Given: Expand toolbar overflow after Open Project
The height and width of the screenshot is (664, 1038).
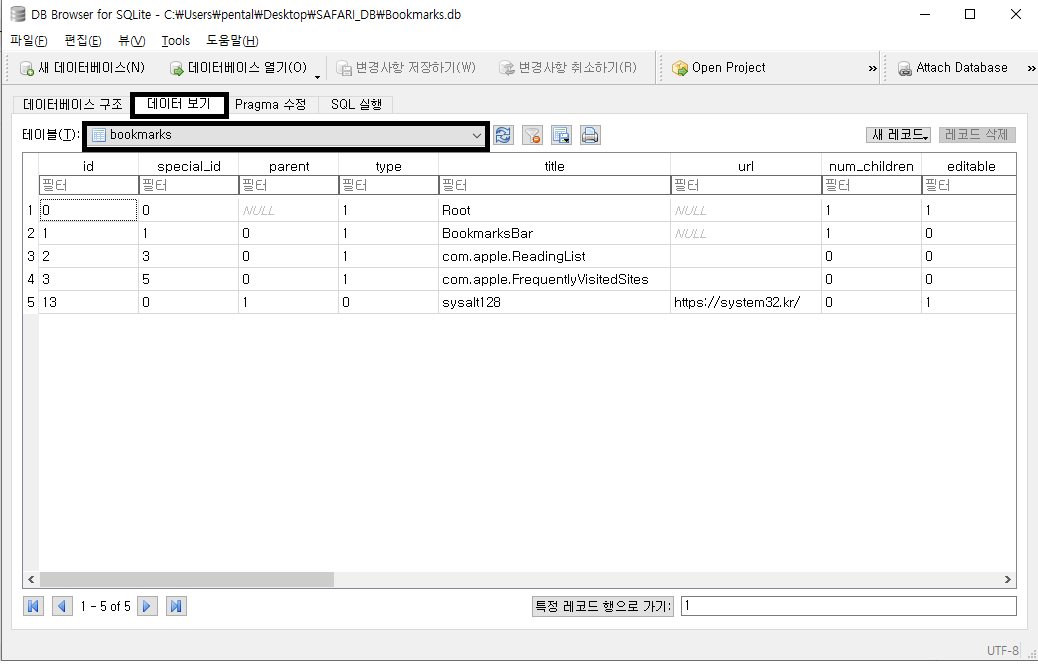Looking at the screenshot, I should point(873,68).
